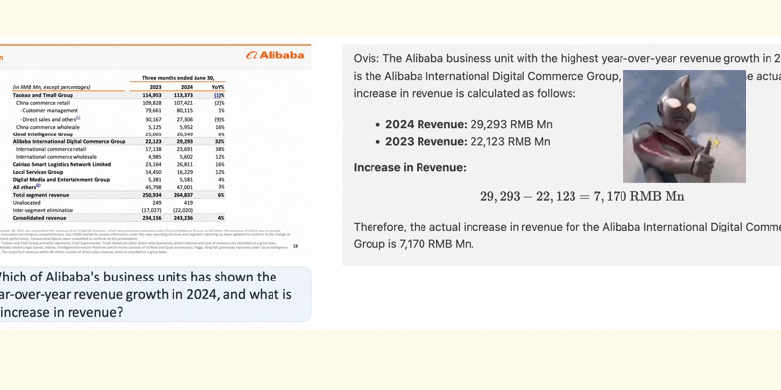
Task: Click the slide page number 18
Action: [295, 246]
